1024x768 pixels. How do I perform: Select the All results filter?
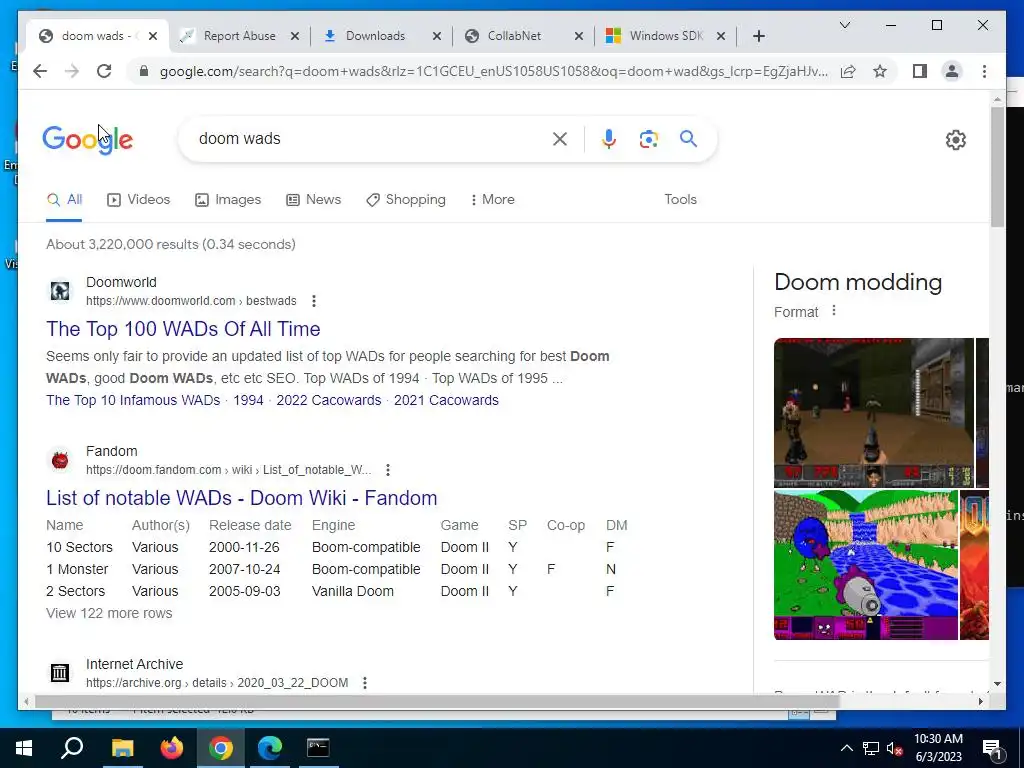pyautogui.click(x=64, y=199)
